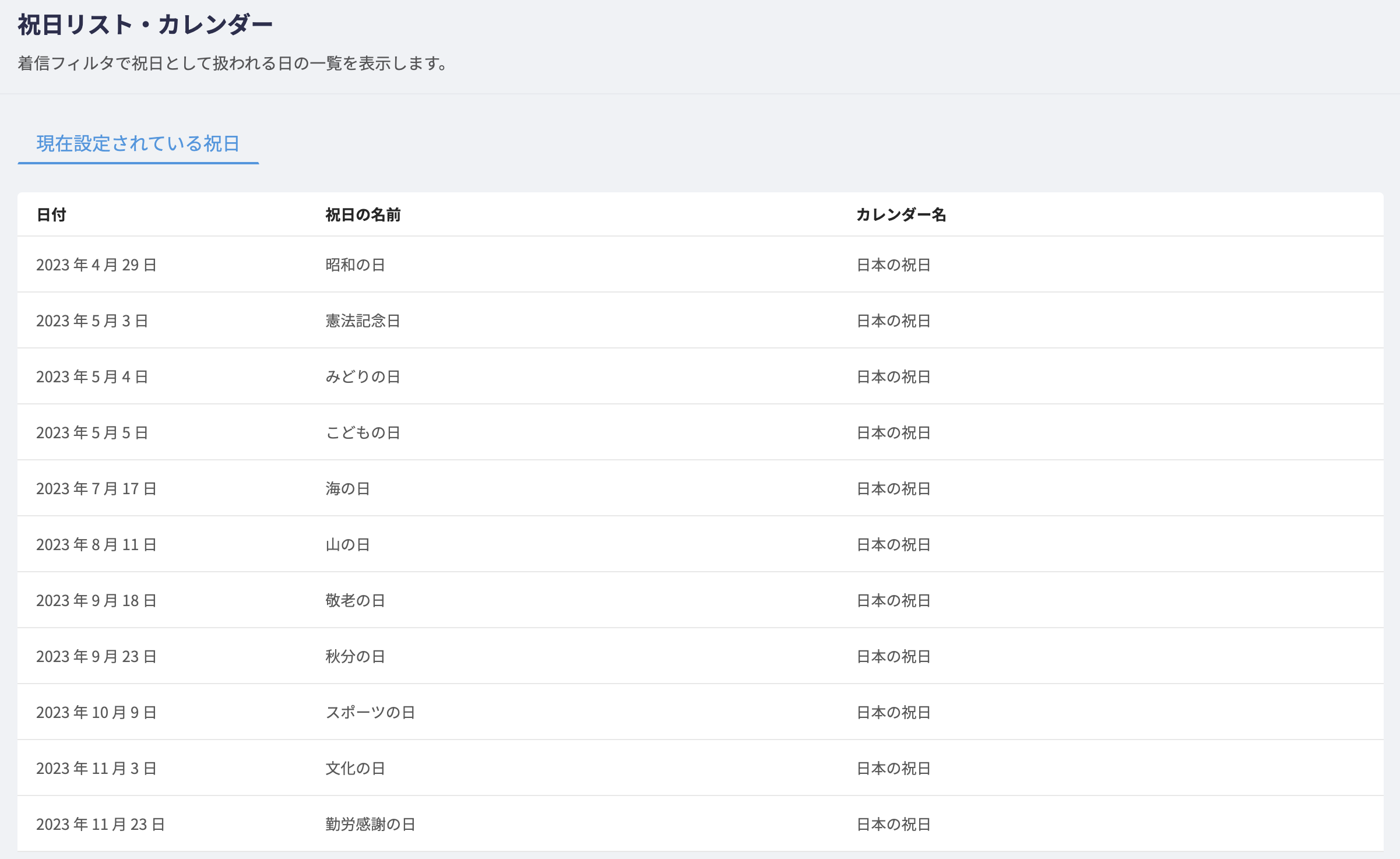Click 日本の祝日 in the 海の日 row
This screenshot has height=859, width=1400.
(894, 488)
